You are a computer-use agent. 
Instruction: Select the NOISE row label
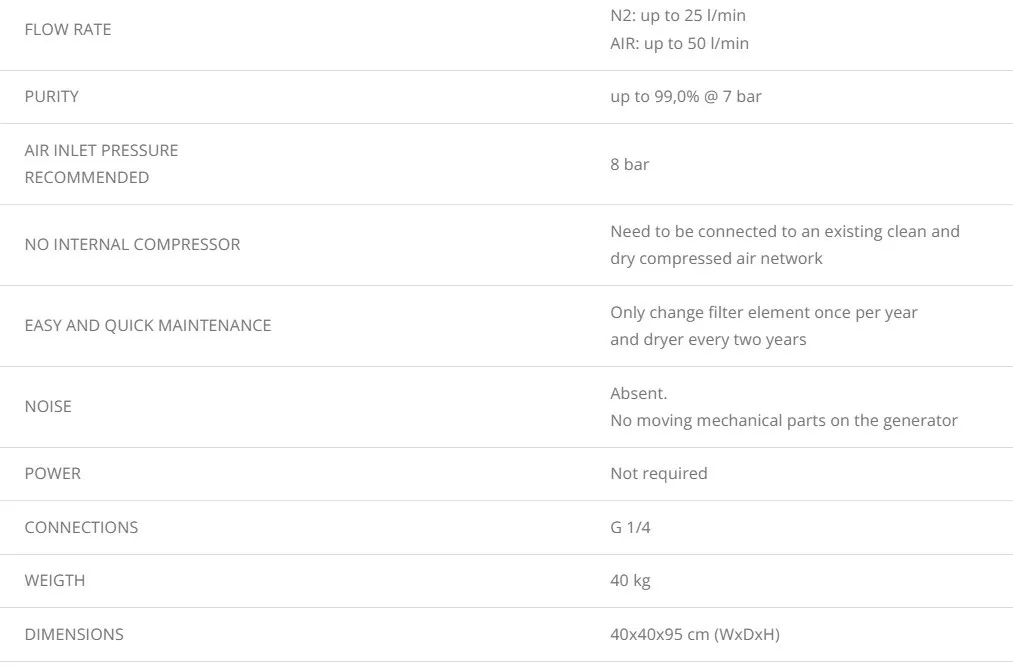(48, 407)
